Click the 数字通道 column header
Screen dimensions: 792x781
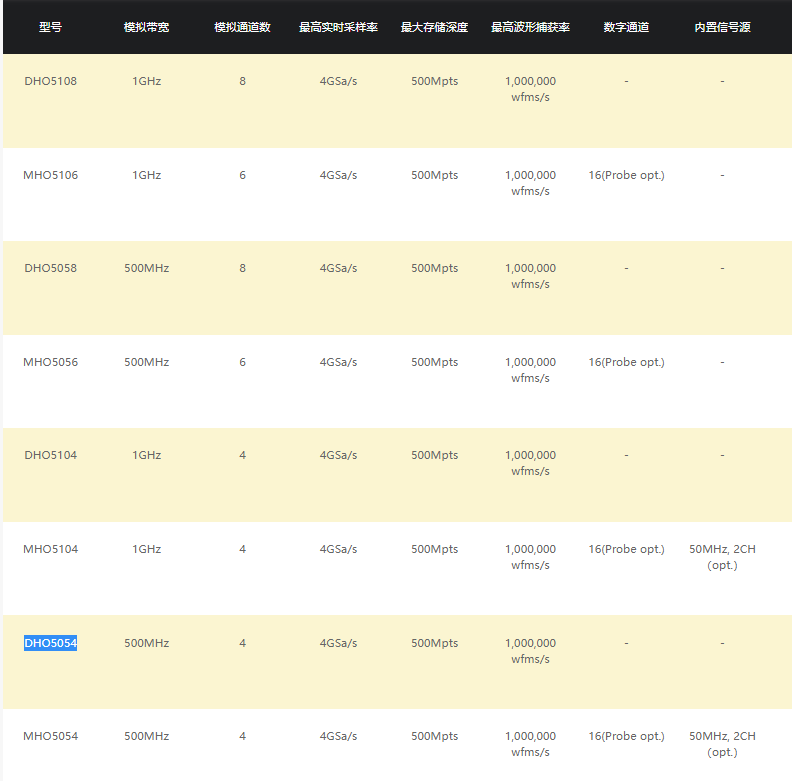626,27
